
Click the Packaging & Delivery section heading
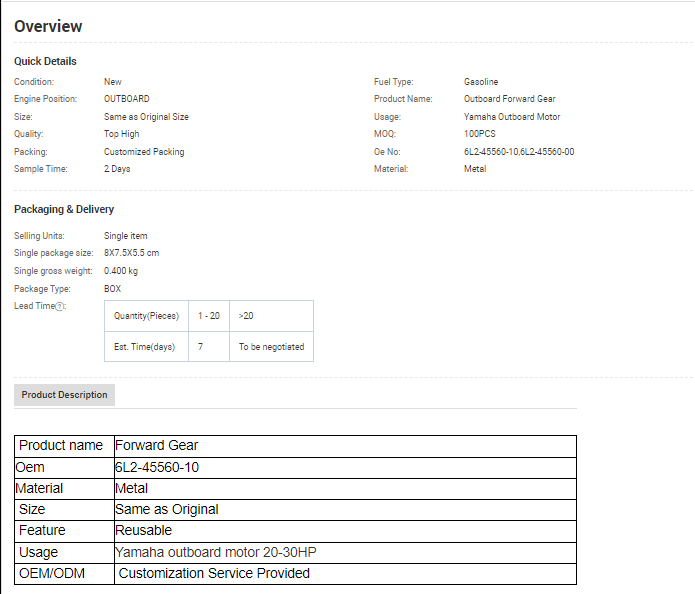point(64,210)
